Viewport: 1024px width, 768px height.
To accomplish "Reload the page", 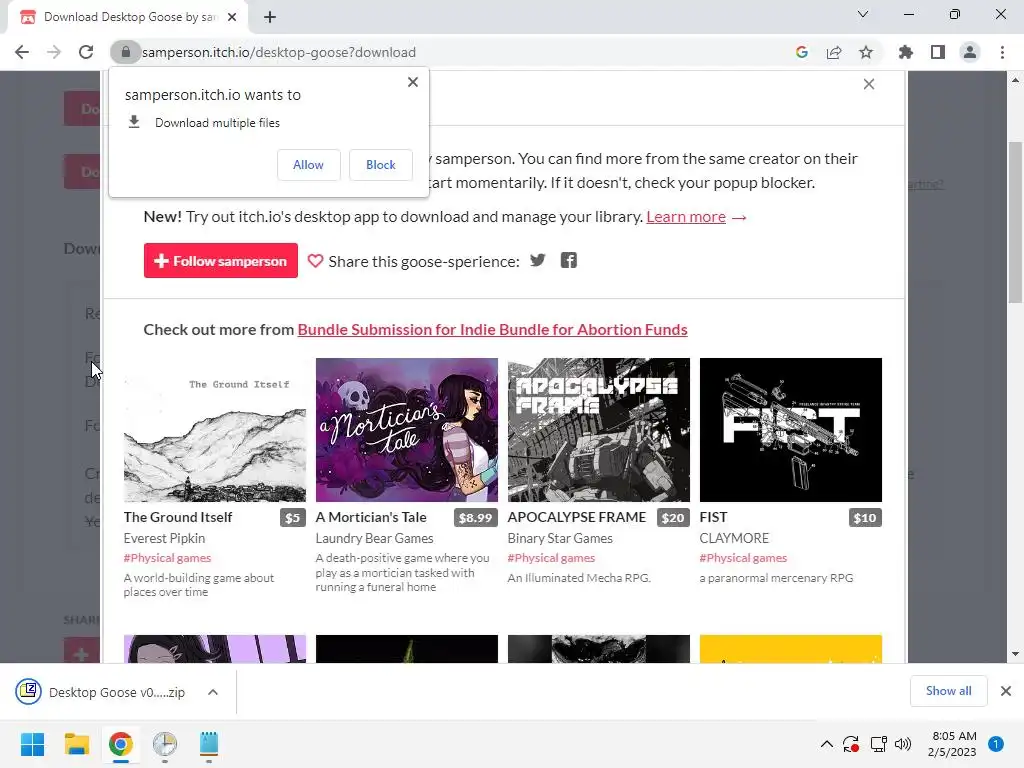I will tap(86, 52).
